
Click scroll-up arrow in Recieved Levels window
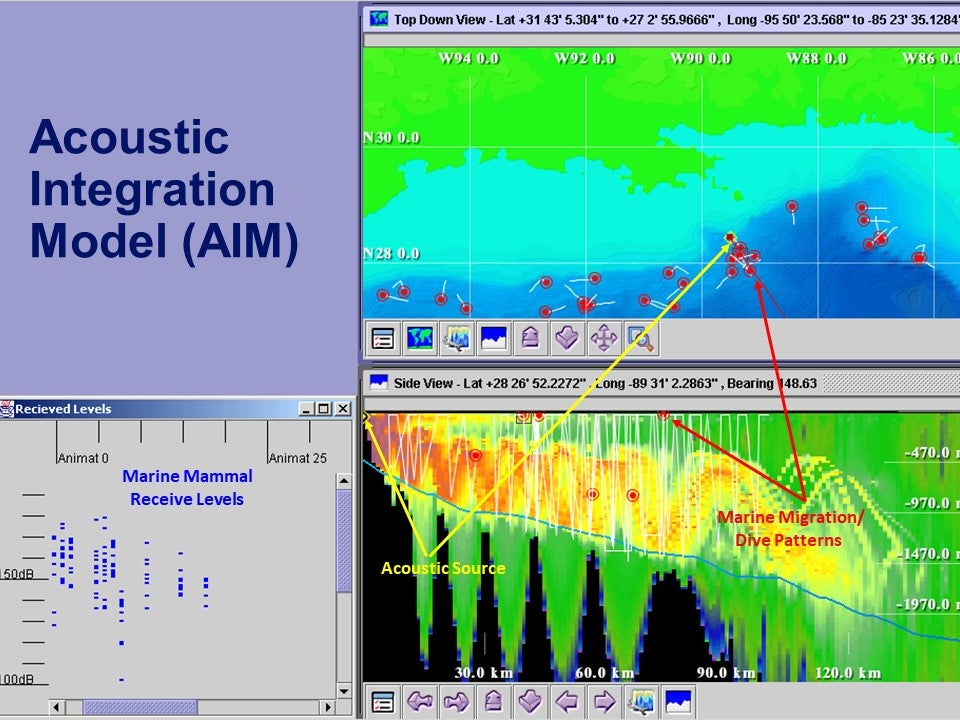(343, 482)
